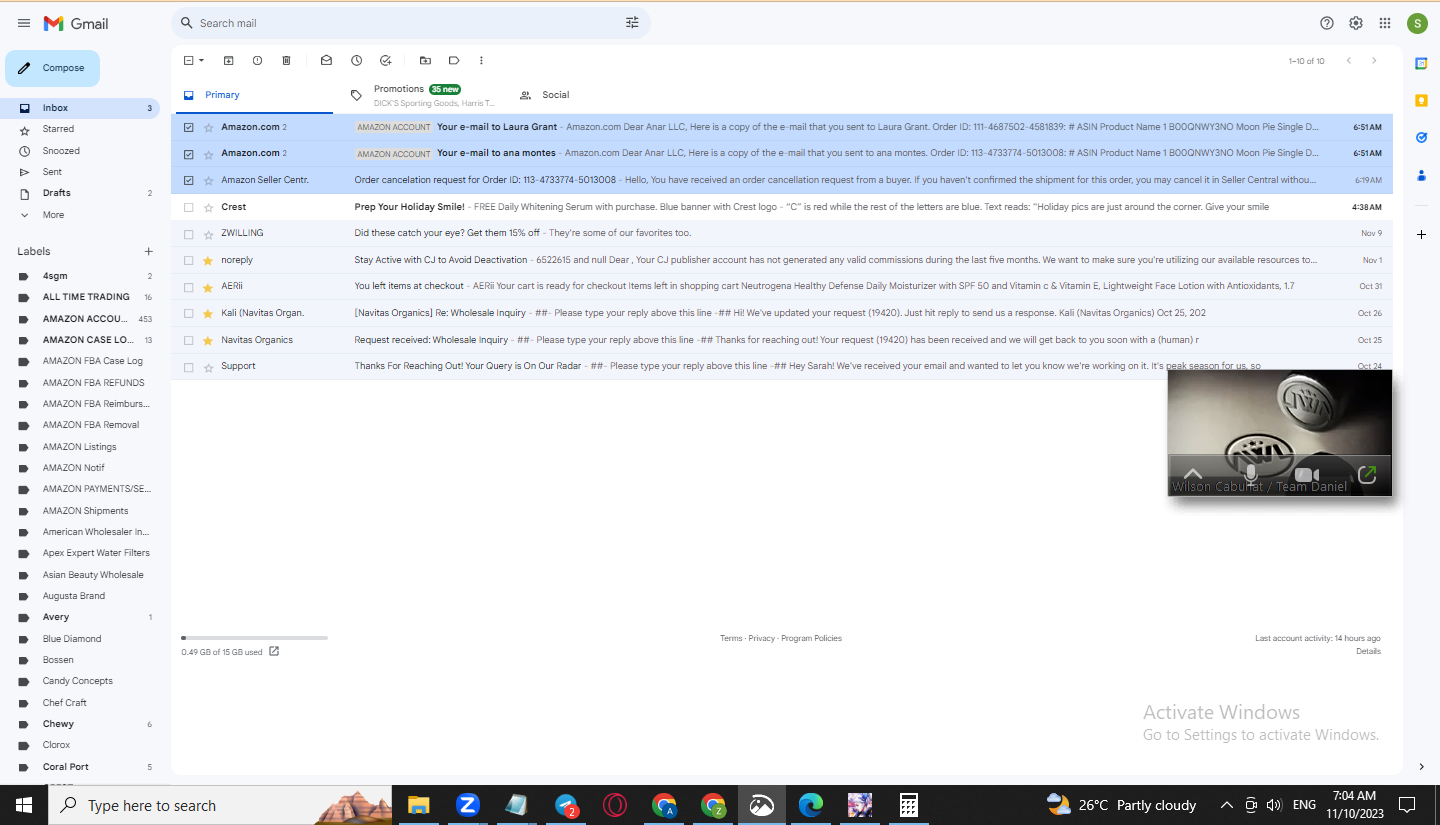Report selected emails as spam
This screenshot has height=825, width=1440.
pos(257,61)
